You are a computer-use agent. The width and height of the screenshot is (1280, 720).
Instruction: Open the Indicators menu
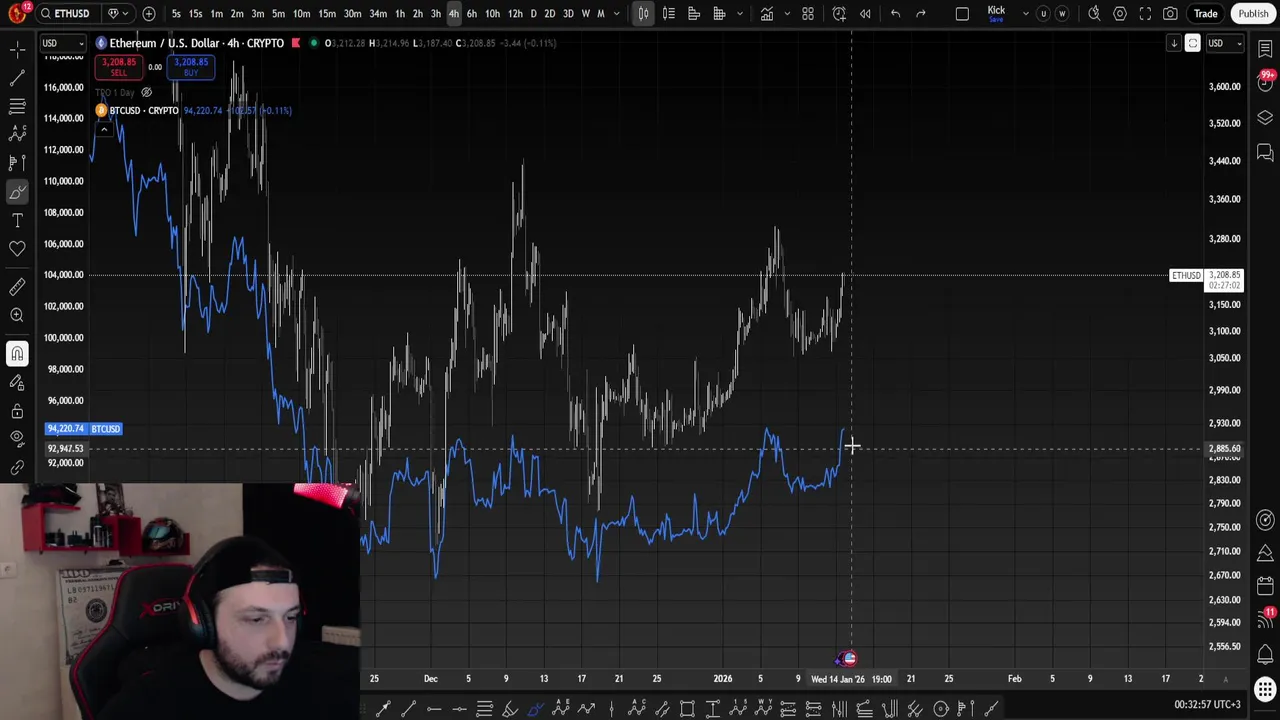pyautogui.click(x=766, y=14)
